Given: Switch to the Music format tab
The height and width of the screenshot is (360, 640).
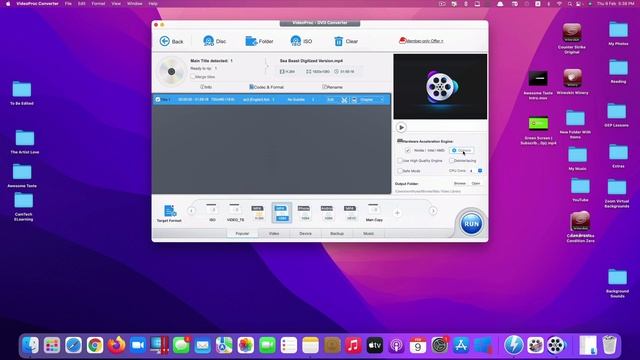Looking at the screenshot, I should coord(368,233).
